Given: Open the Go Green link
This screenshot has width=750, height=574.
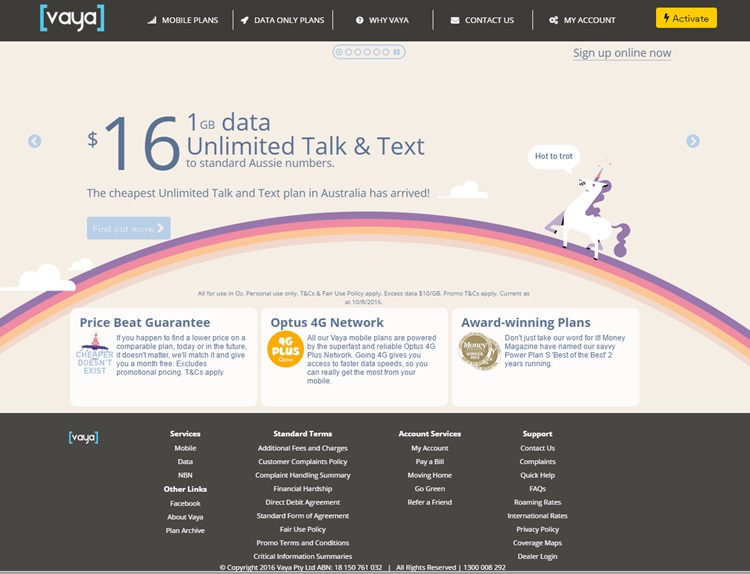Looking at the screenshot, I should point(430,489).
